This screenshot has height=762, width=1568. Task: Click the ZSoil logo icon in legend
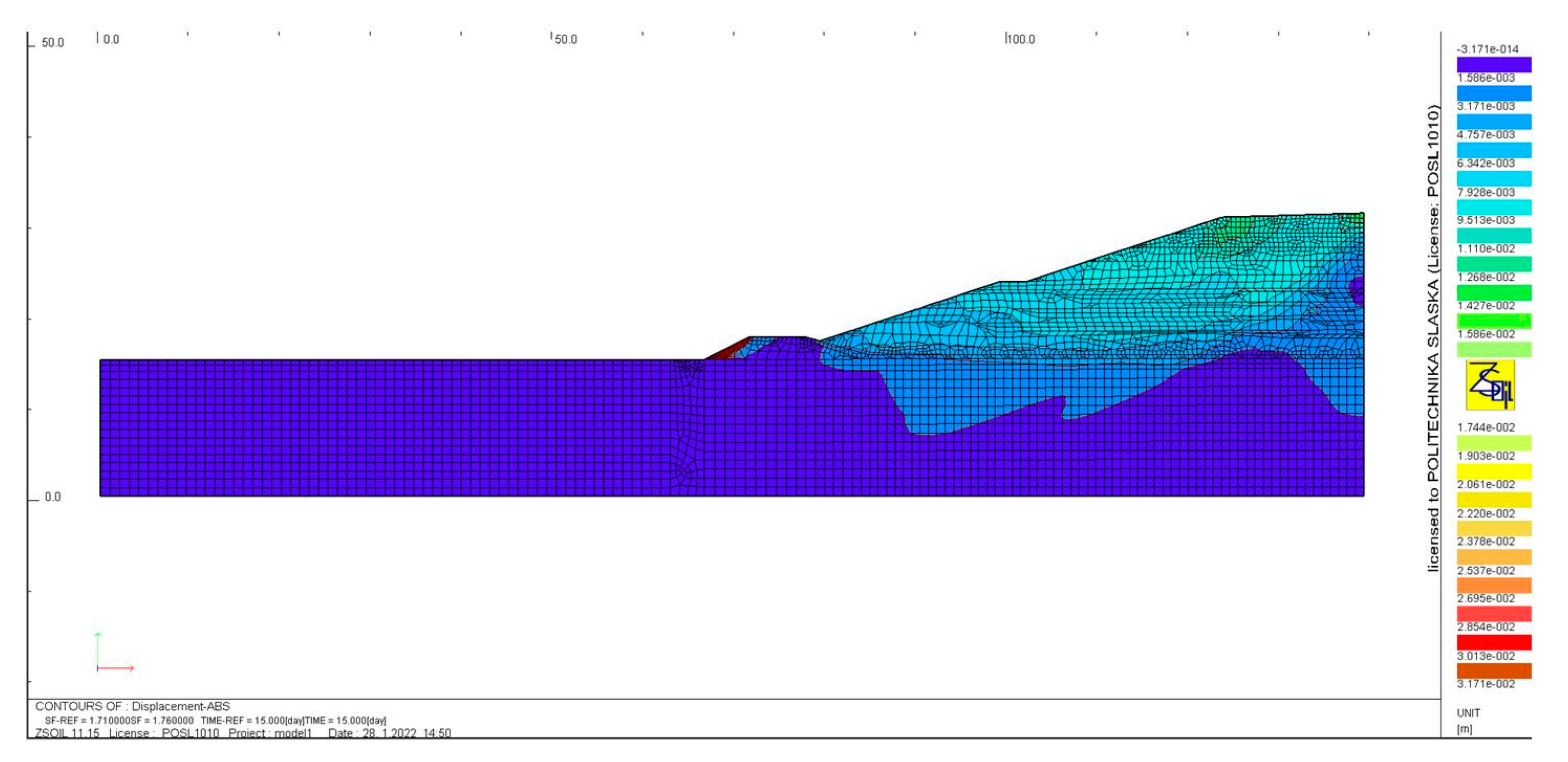coord(1490,385)
